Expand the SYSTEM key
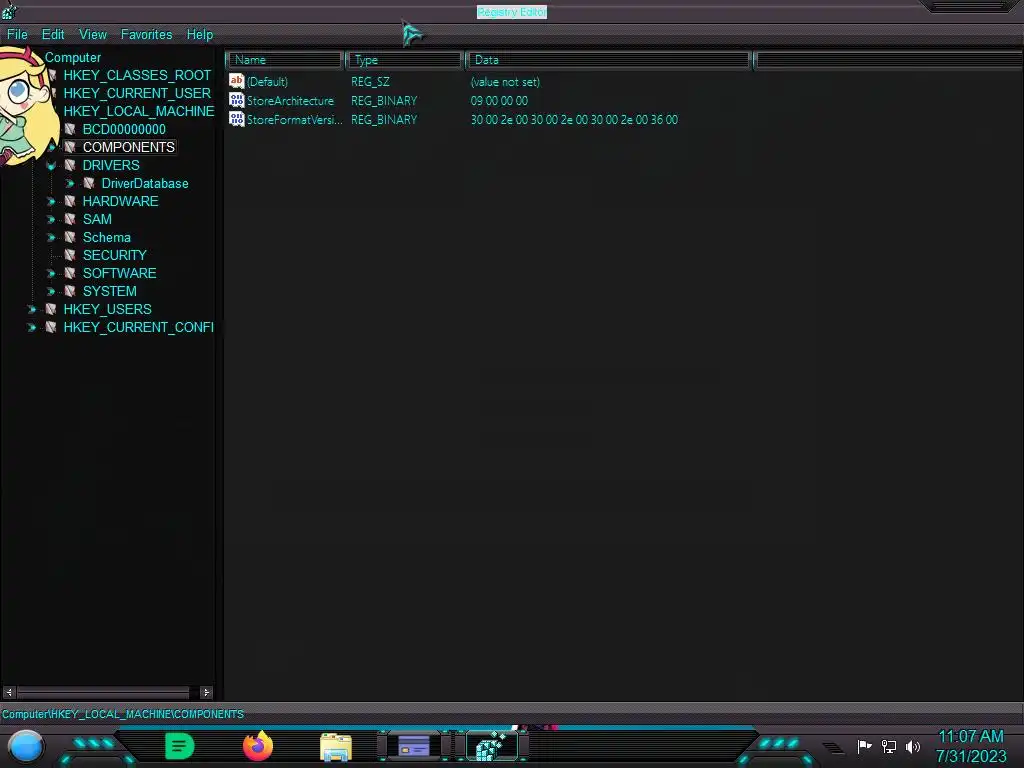1024x768 pixels. point(51,292)
